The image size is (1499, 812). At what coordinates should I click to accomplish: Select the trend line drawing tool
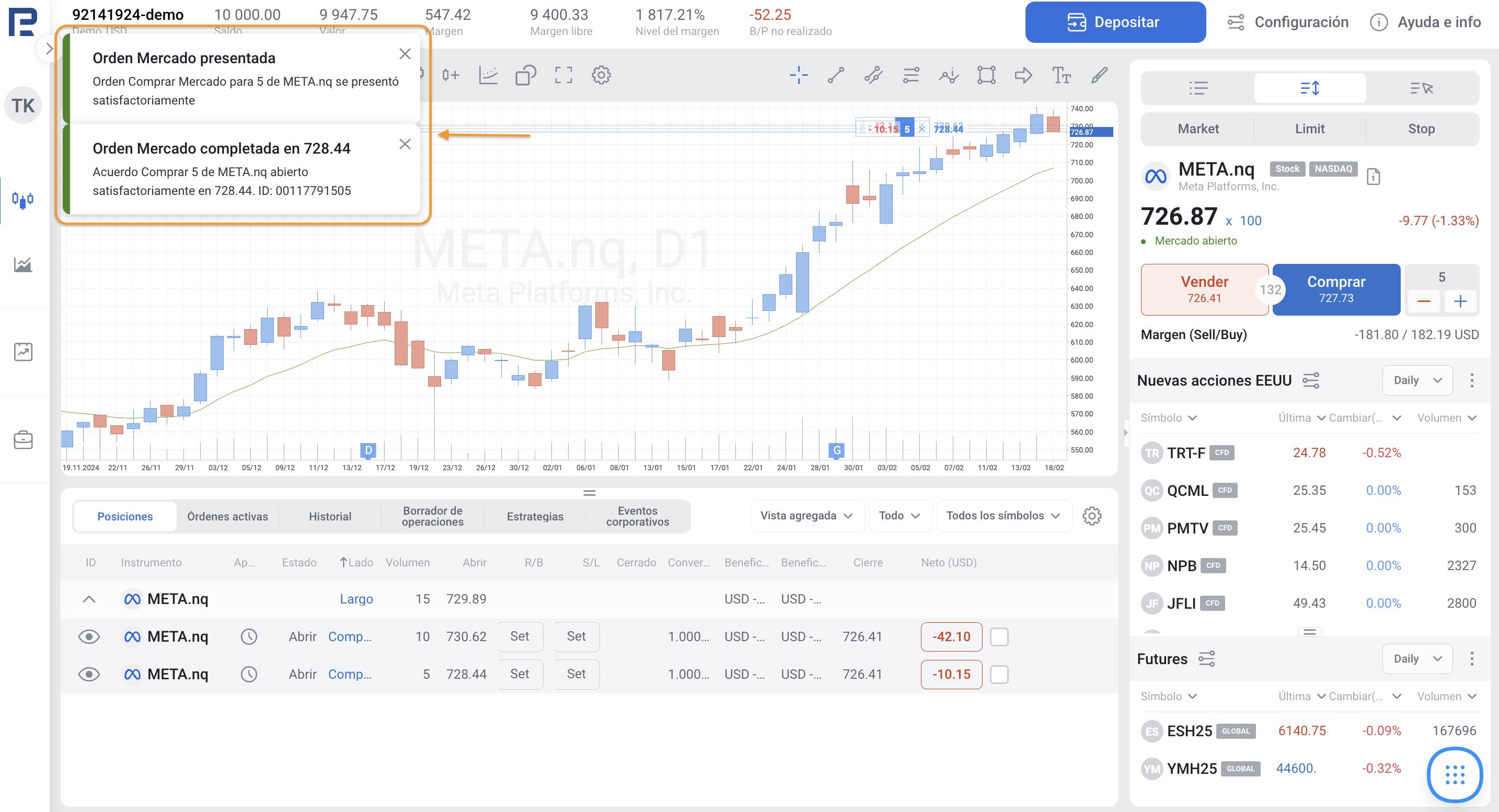[836, 75]
